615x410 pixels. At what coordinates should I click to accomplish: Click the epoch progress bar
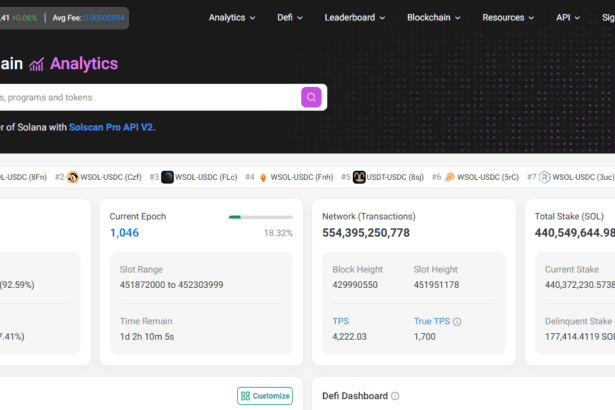[261, 217]
